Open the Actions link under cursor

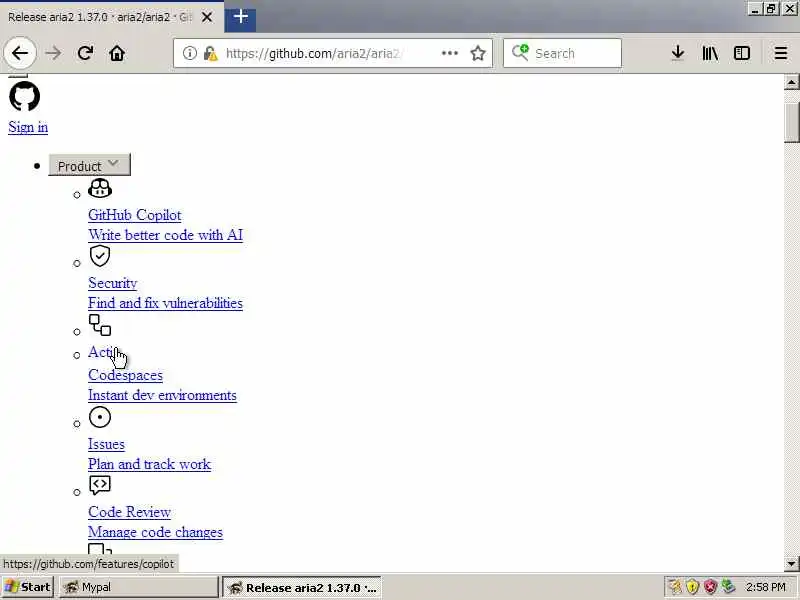point(102,352)
